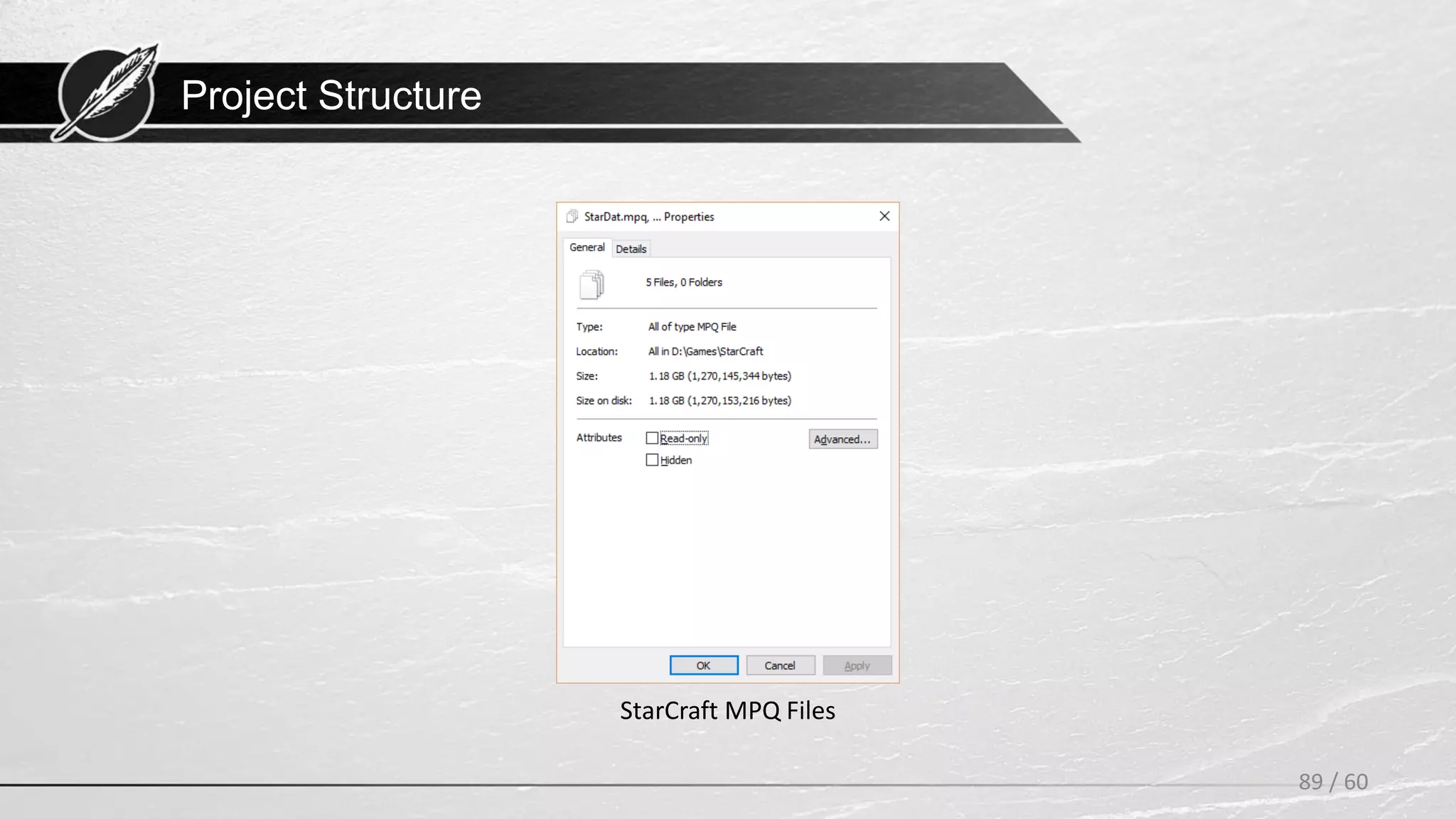Click the 'Location:' label

pos(597,351)
